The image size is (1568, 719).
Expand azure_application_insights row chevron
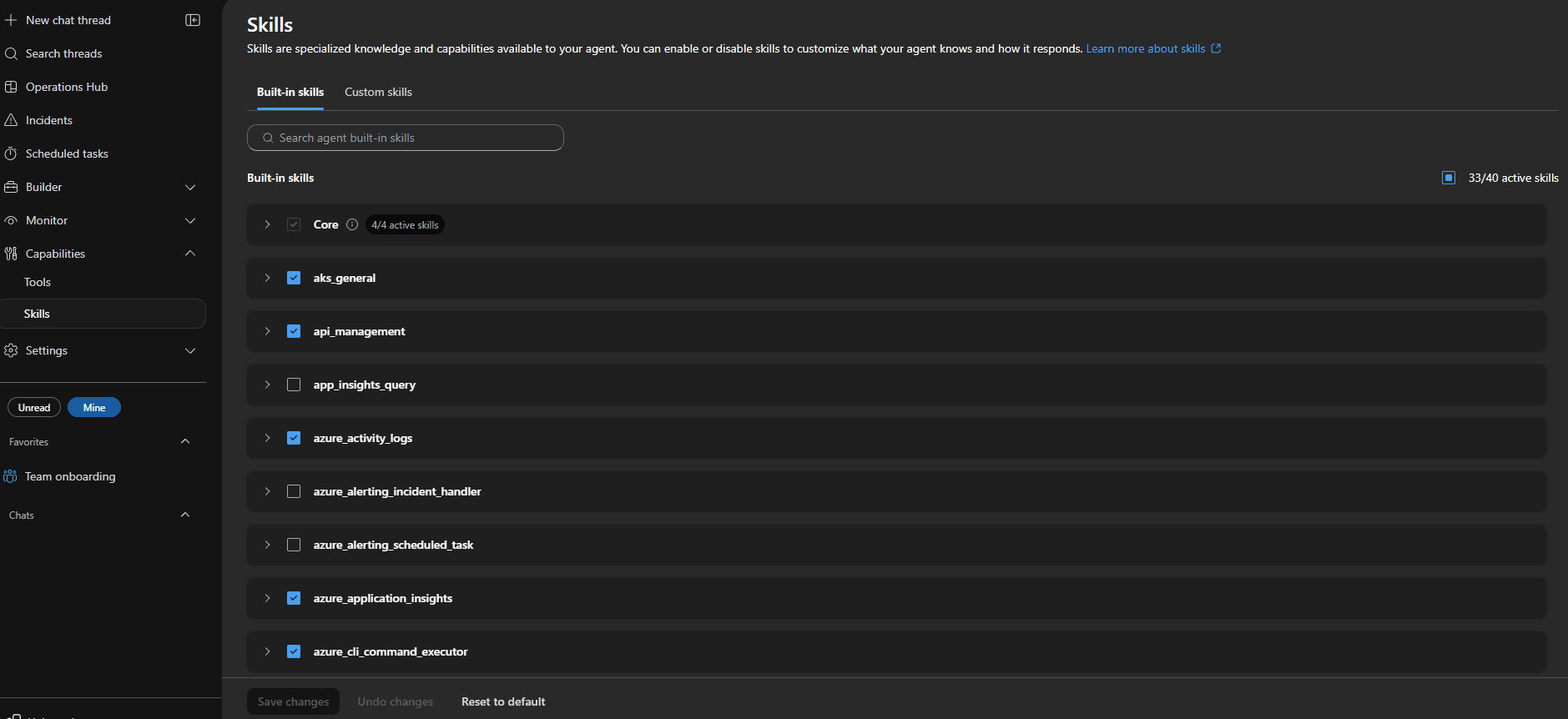click(267, 598)
